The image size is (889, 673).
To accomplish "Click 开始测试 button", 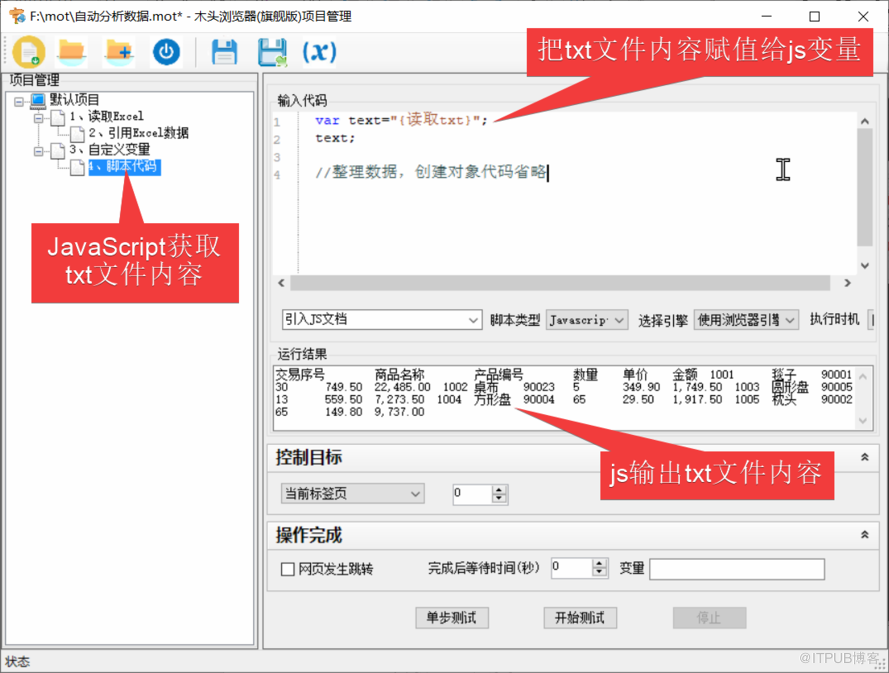I will [580, 617].
